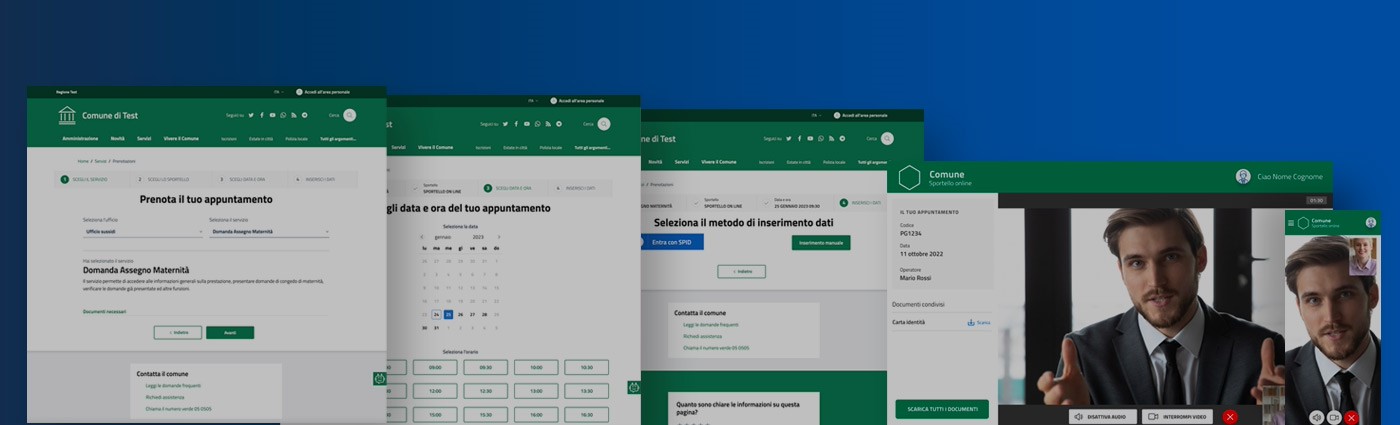Open ITA language dropdown in first window
The image size is (1400, 425).
click(x=279, y=92)
